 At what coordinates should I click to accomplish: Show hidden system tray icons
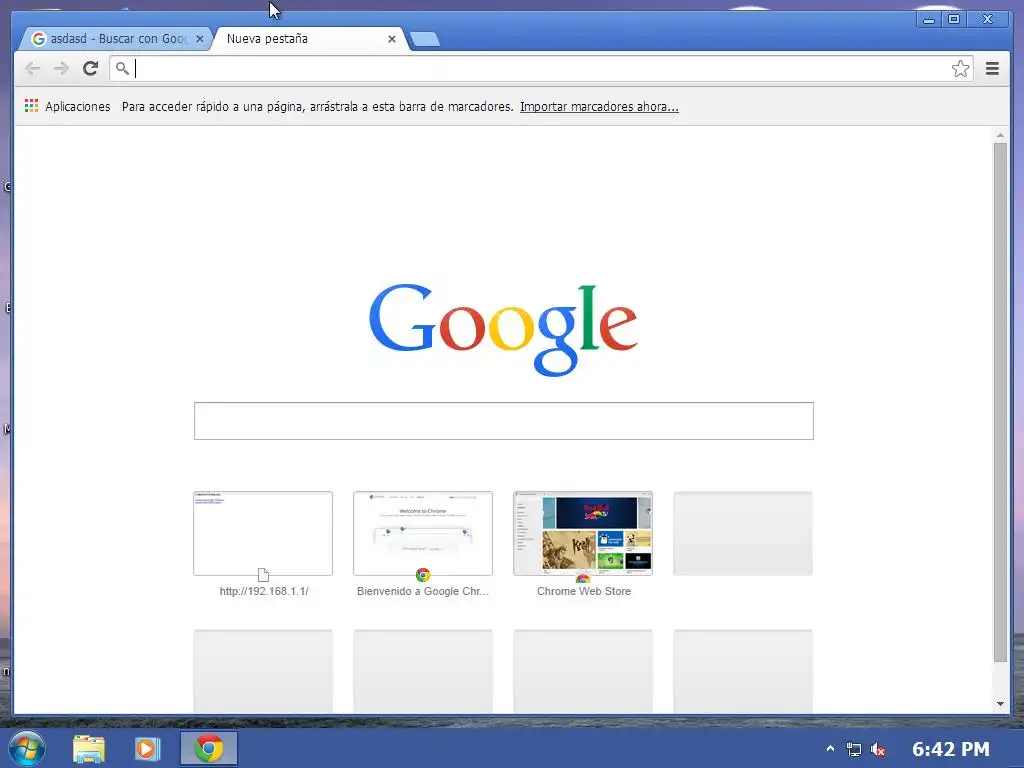tap(830, 748)
